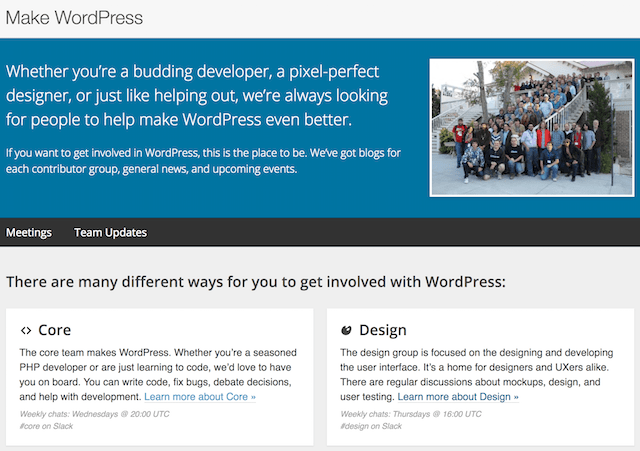Open the contributors group photo

(532, 128)
